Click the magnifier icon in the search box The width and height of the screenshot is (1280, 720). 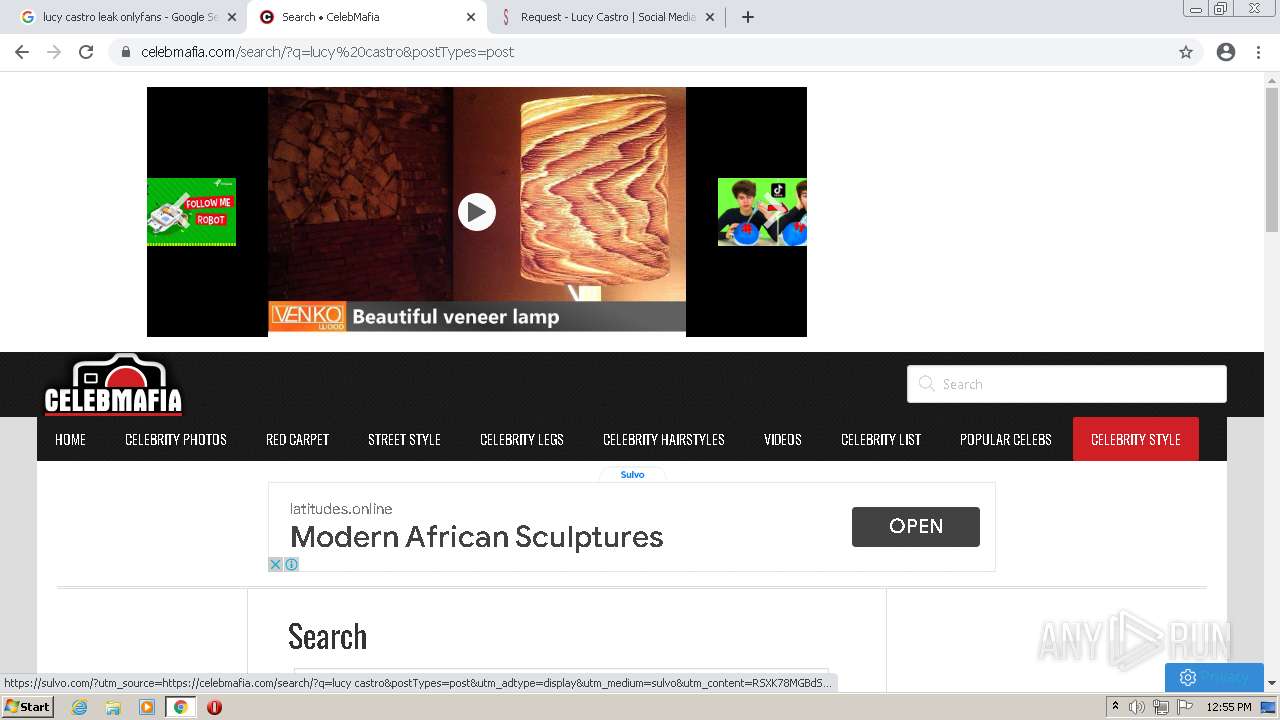click(x=926, y=384)
